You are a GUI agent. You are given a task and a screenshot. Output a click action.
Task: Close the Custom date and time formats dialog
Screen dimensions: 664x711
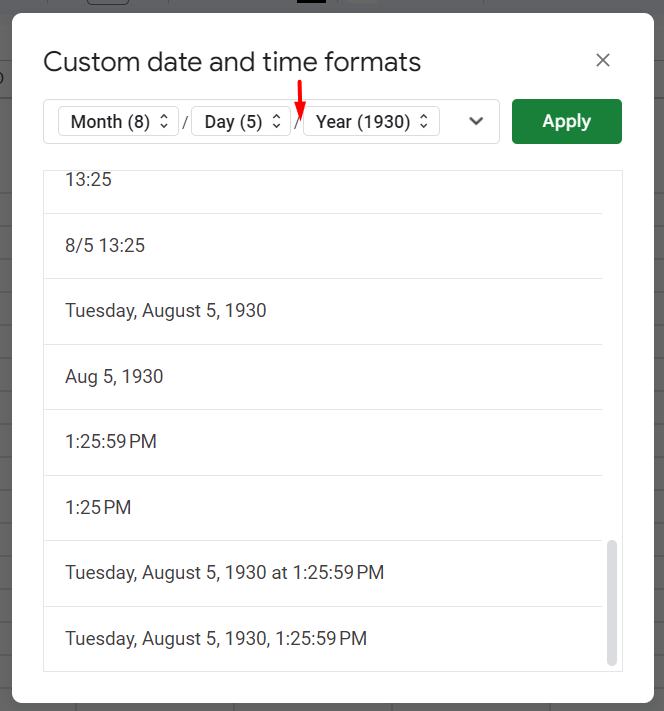[x=603, y=60]
